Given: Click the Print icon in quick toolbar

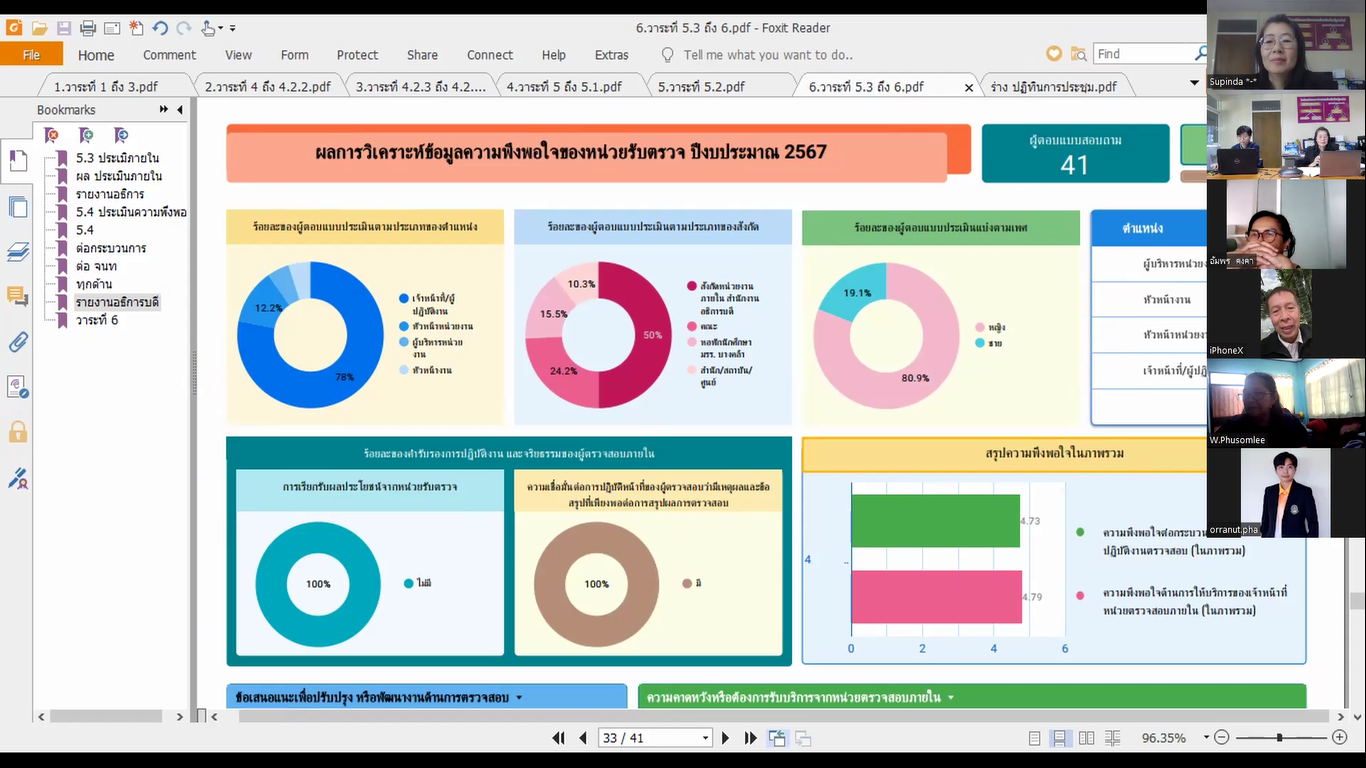Looking at the screenshot, I should 87,28.
